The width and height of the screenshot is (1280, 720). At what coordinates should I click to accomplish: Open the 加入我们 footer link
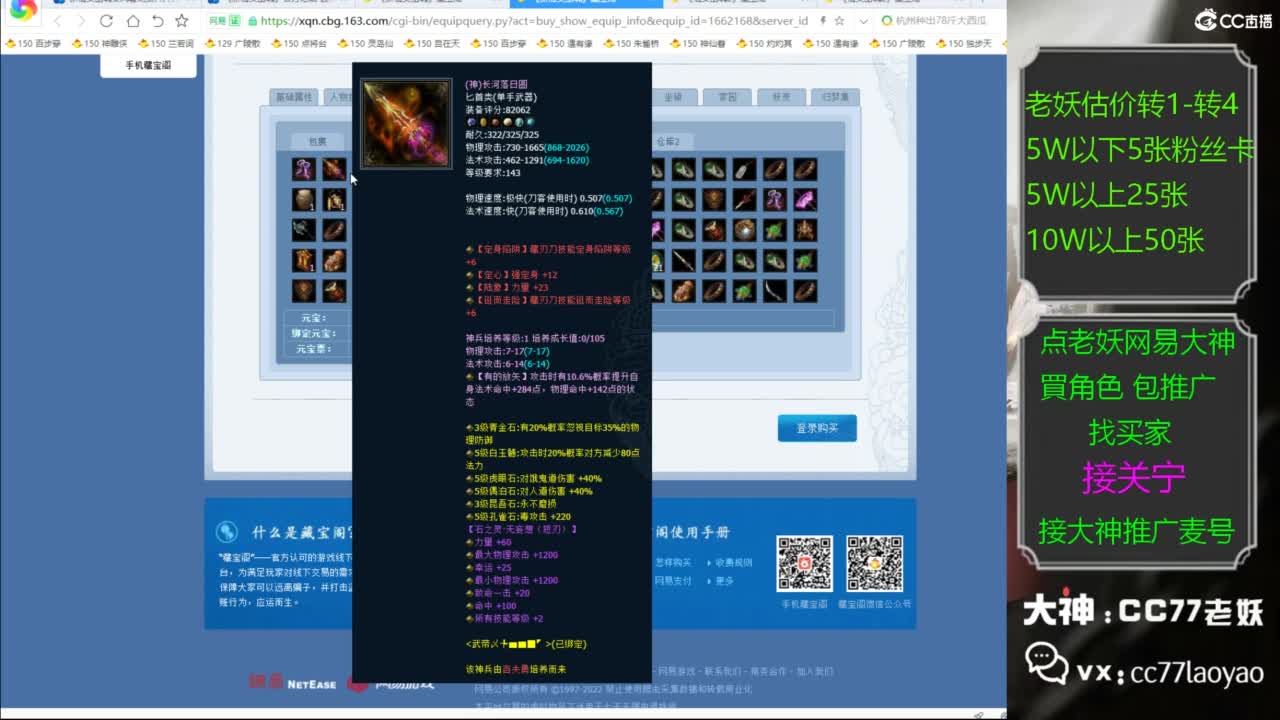pyautogui.click(x=814, y=671)
